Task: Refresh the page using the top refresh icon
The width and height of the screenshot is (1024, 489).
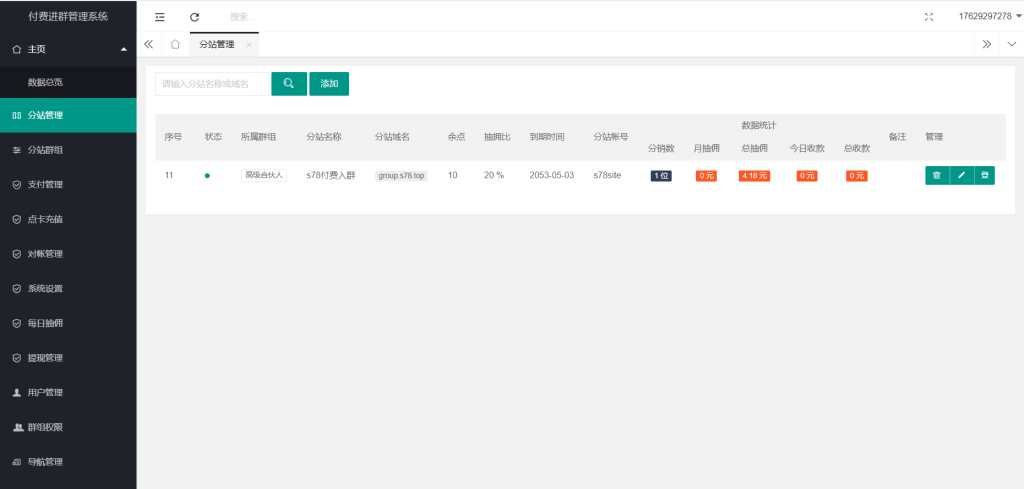Action: click(194, 17)
